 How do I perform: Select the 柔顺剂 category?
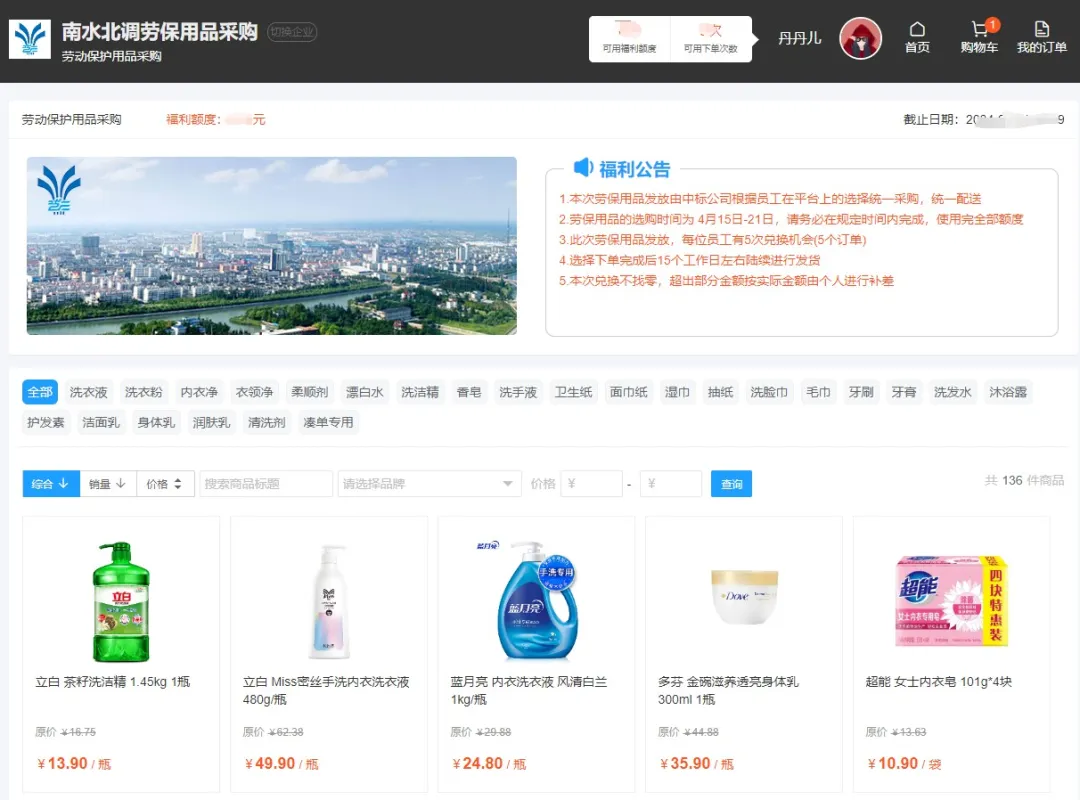click(x=309, y=392)
